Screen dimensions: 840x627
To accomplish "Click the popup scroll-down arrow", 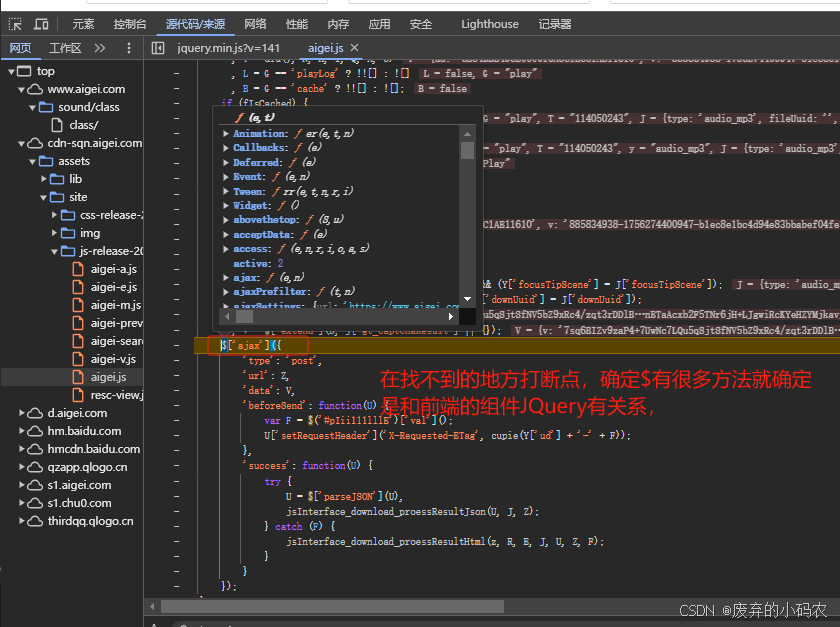I will pyautogui.click(x=467, y=300).
